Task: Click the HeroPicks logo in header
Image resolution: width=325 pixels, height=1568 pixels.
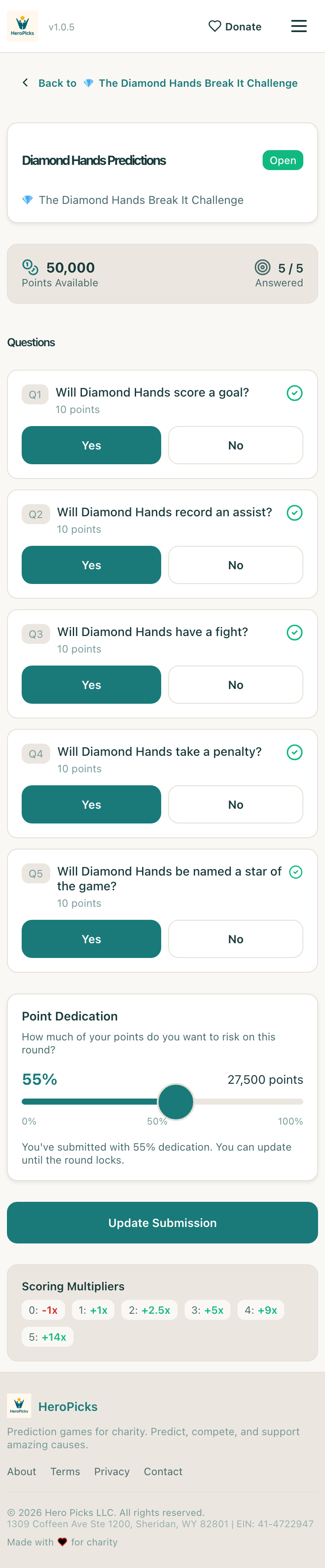Action: [23, 26]
